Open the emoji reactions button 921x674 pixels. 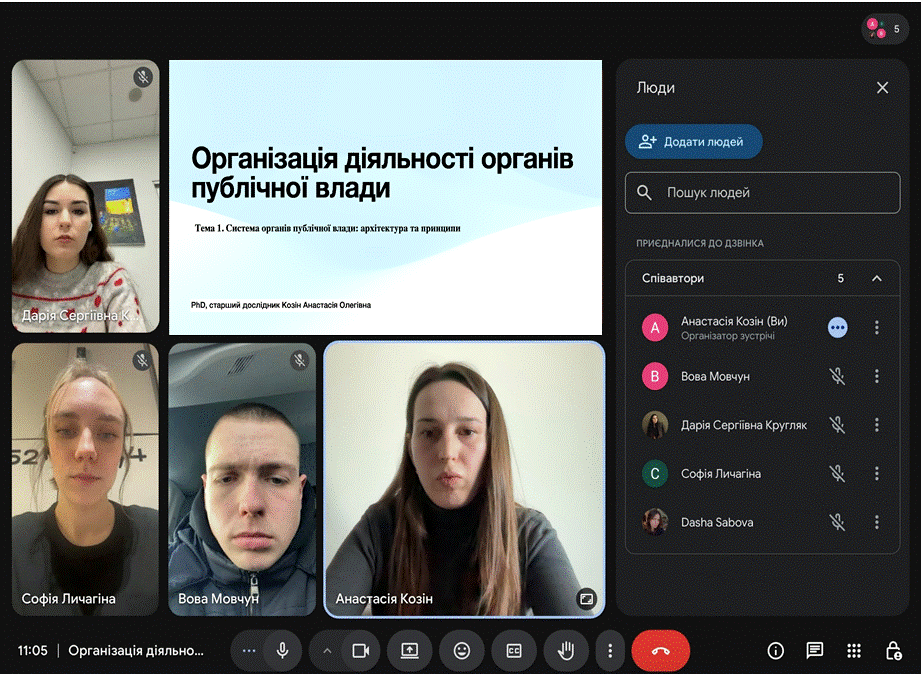462,650
